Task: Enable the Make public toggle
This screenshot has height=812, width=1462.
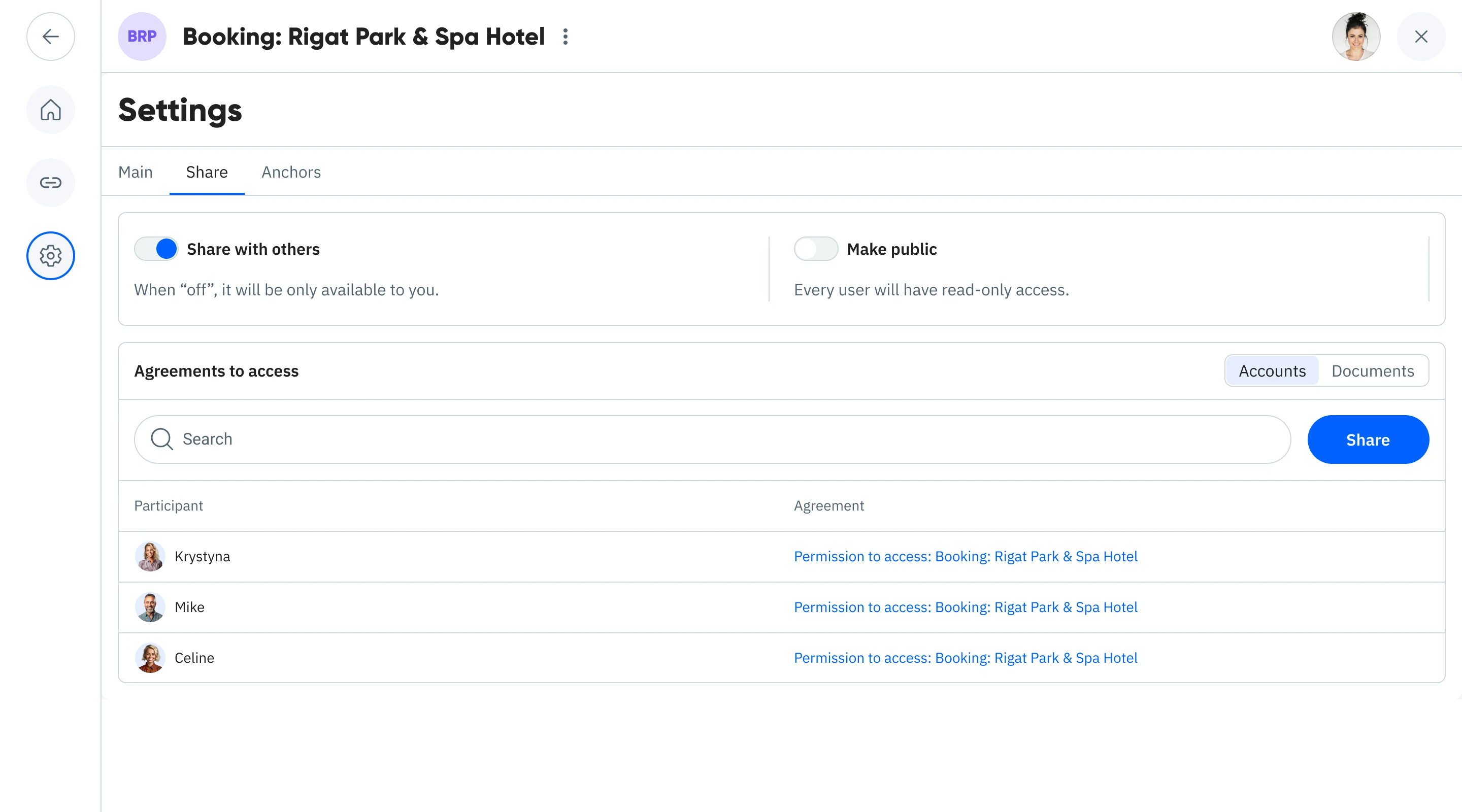Action: (x=816, y=249)
